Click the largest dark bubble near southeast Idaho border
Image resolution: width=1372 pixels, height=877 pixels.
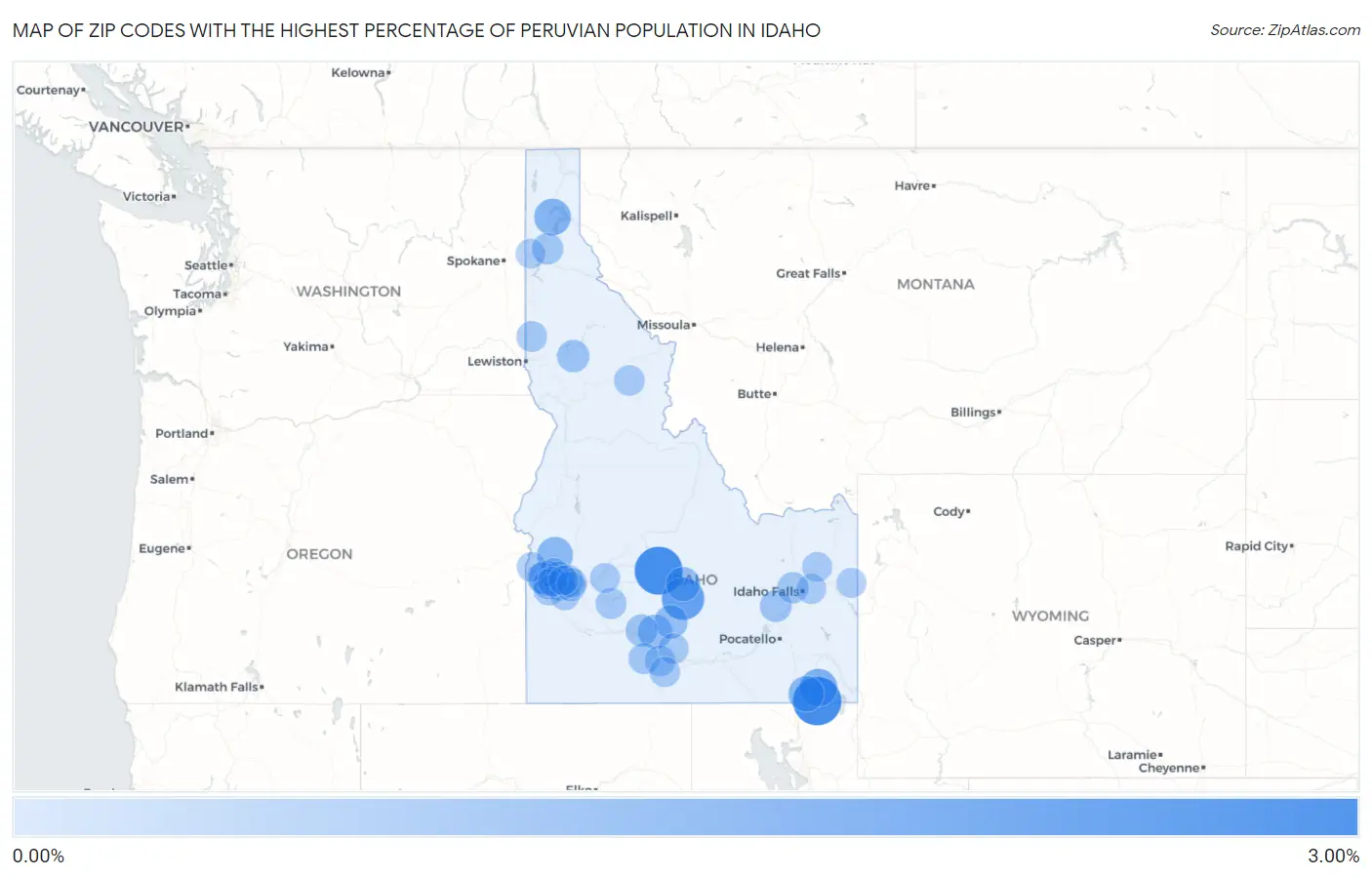coord(817,700)
